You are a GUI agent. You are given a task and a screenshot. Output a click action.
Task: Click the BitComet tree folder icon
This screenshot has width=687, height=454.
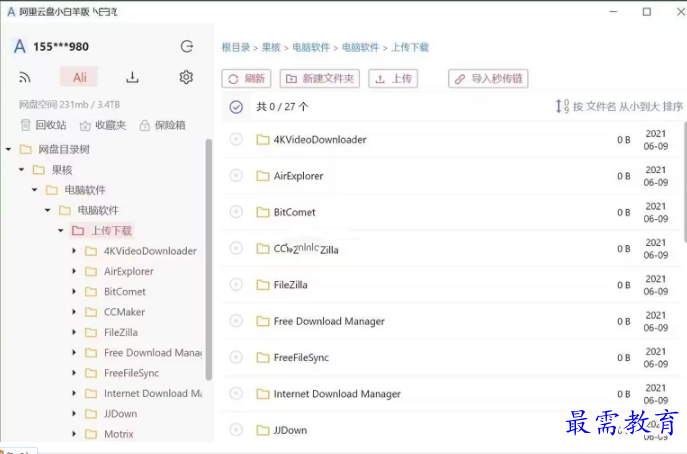pyautogui.click(x=91, y=291)
